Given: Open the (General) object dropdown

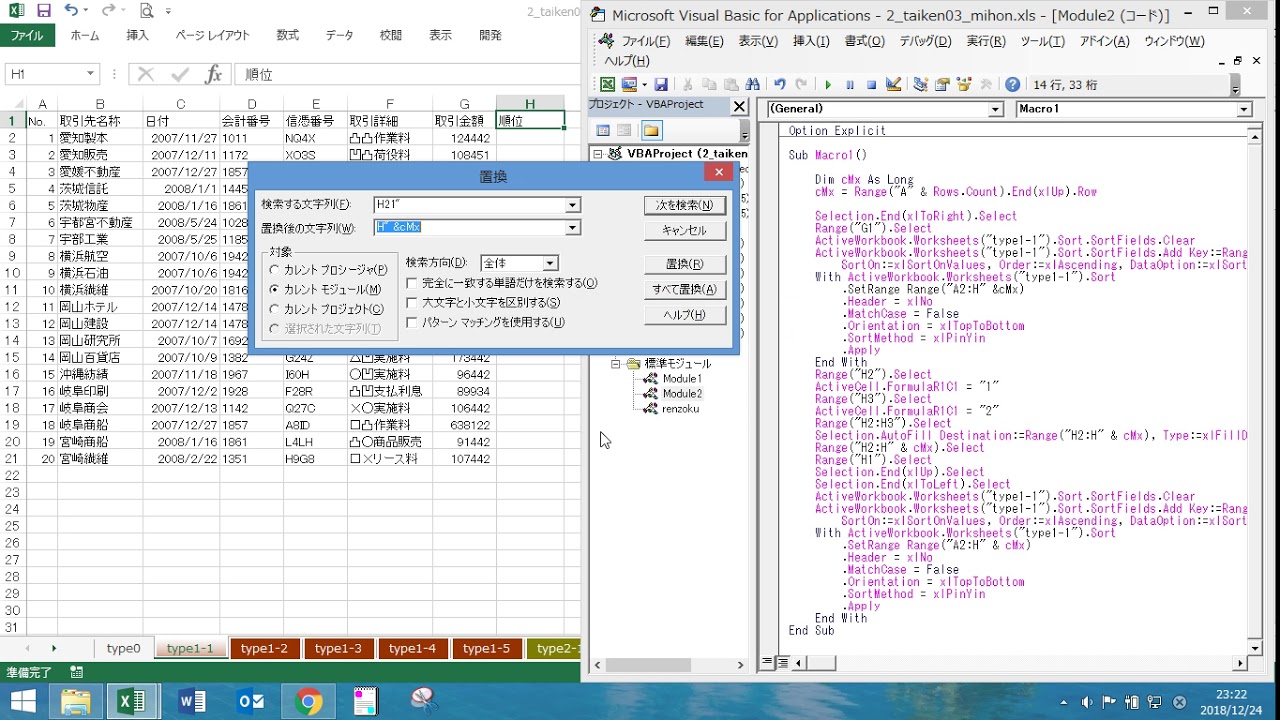Looking at the screenshot, I should tap(995, 109).
